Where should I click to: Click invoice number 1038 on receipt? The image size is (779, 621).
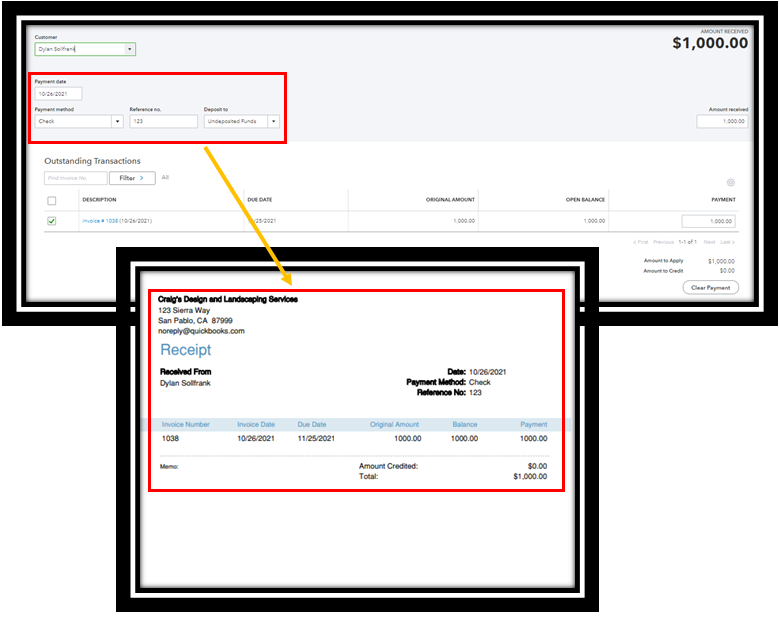[x=170, y=439]
